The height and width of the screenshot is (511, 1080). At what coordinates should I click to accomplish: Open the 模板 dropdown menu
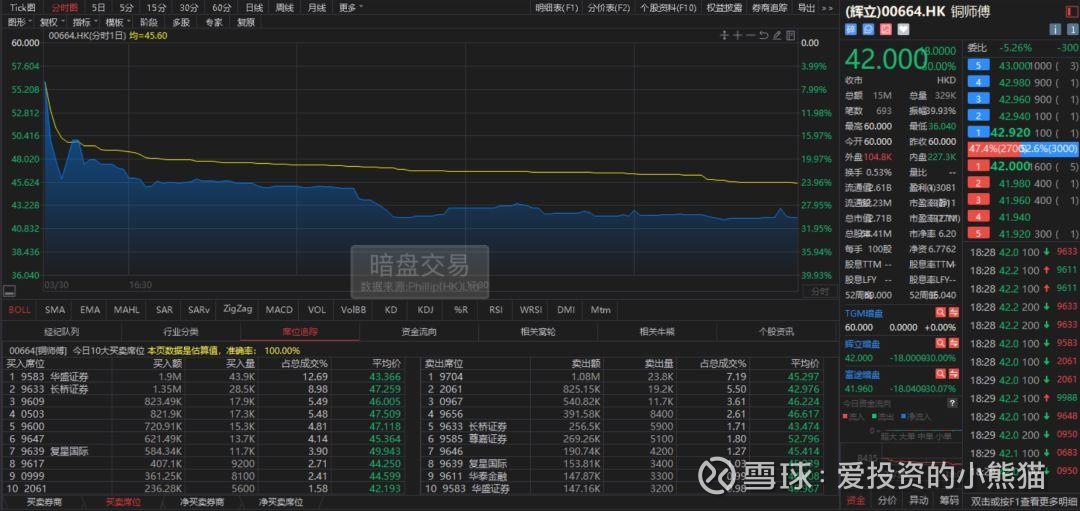[x=116, y=22]
